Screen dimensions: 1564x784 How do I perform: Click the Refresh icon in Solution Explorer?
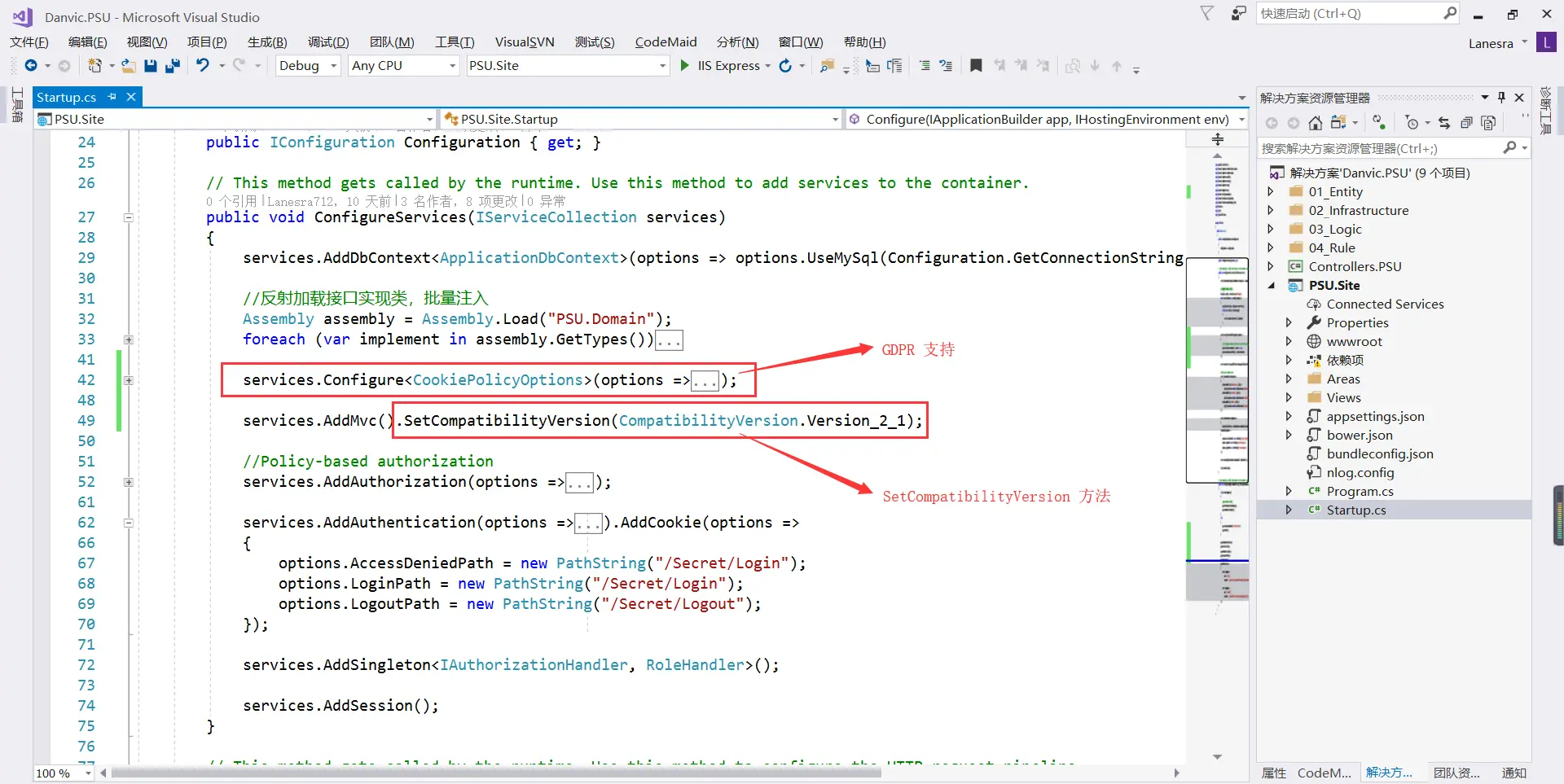(1378, 123)
